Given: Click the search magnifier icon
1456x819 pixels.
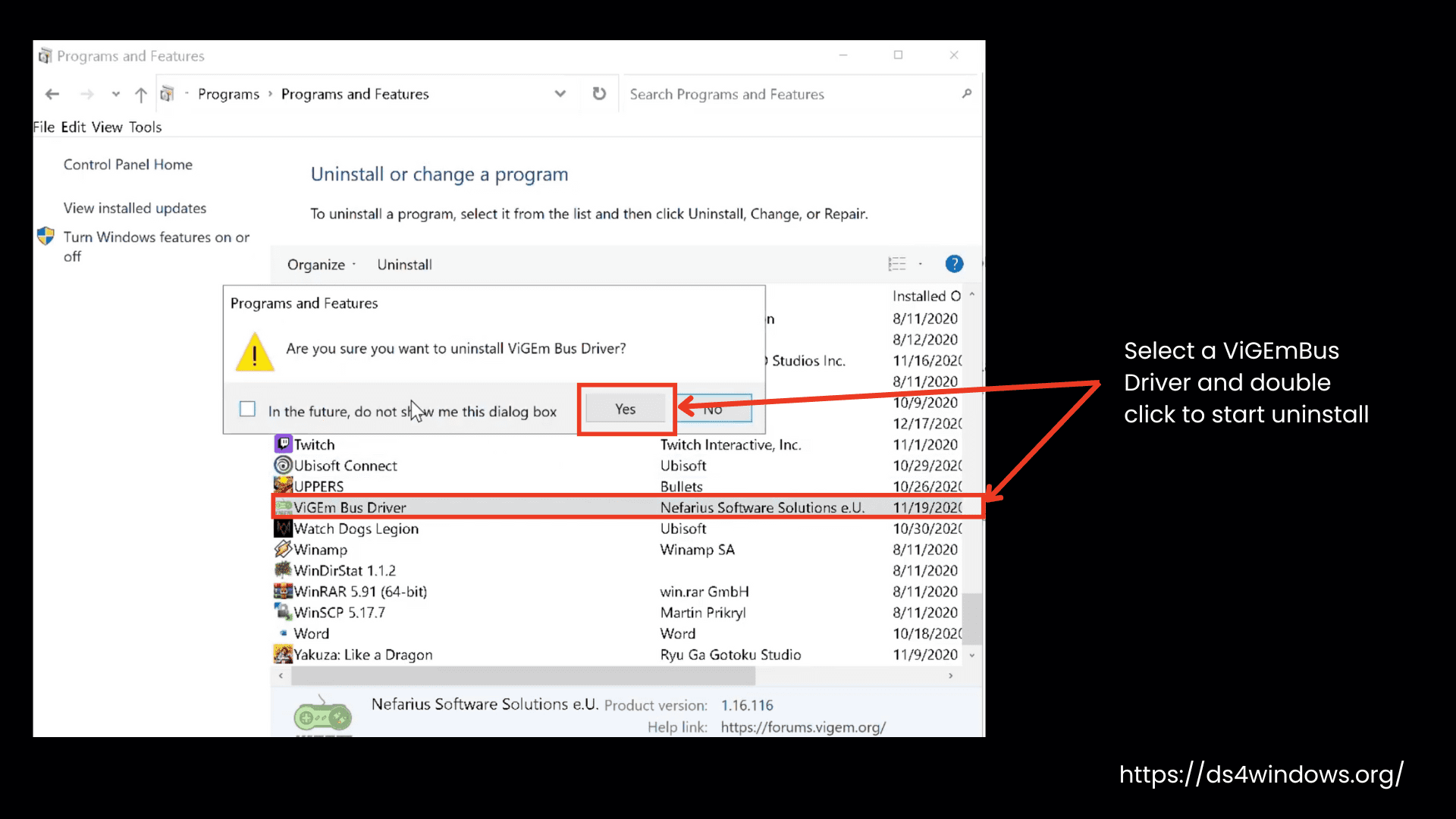Looking at the screenshot, I should [966, 94].
